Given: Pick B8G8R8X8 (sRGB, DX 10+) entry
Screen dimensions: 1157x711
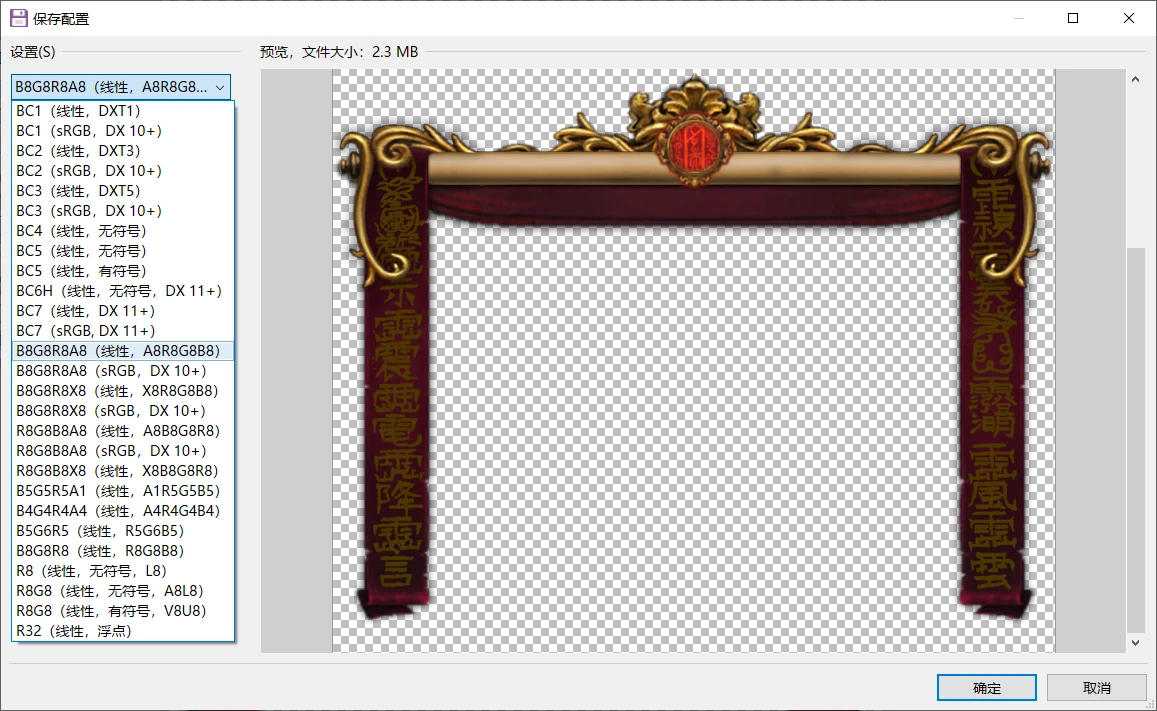Looking at the screenshot, I should [x=123, y=410].
